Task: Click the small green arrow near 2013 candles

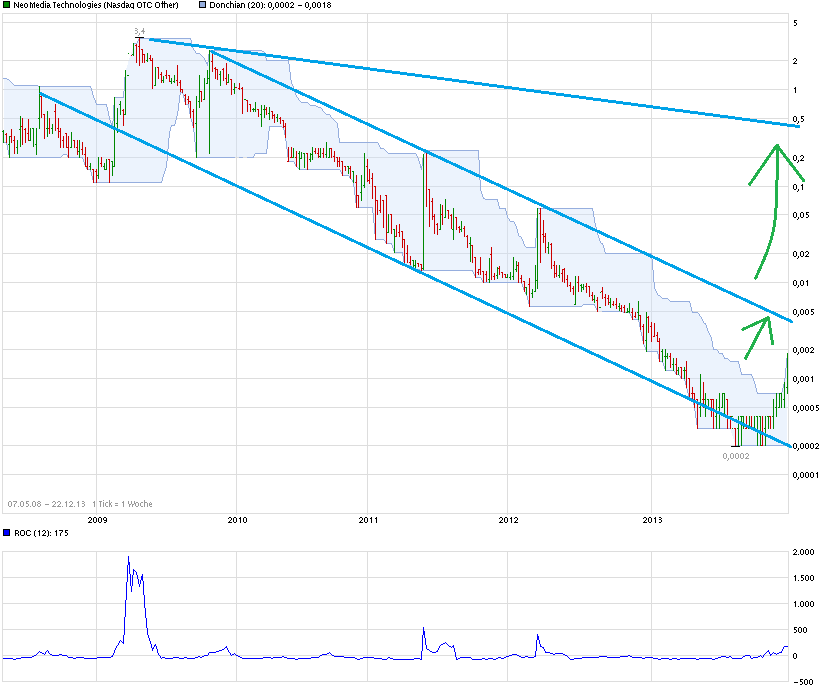Action: [x=757, y=335]
